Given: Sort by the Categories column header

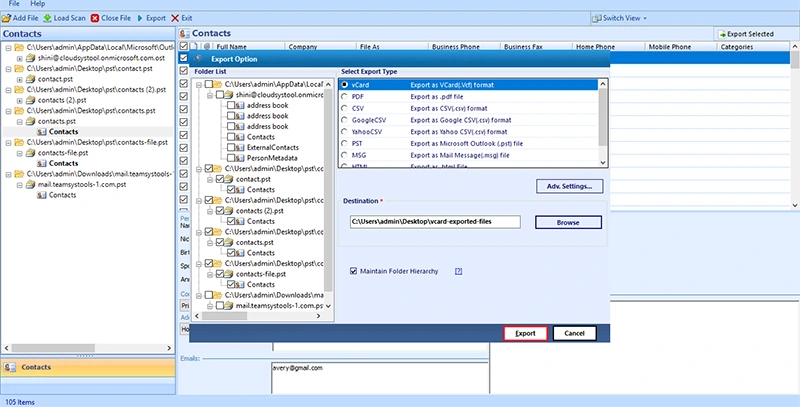Looking at the screenshot, I should [753, 46].
